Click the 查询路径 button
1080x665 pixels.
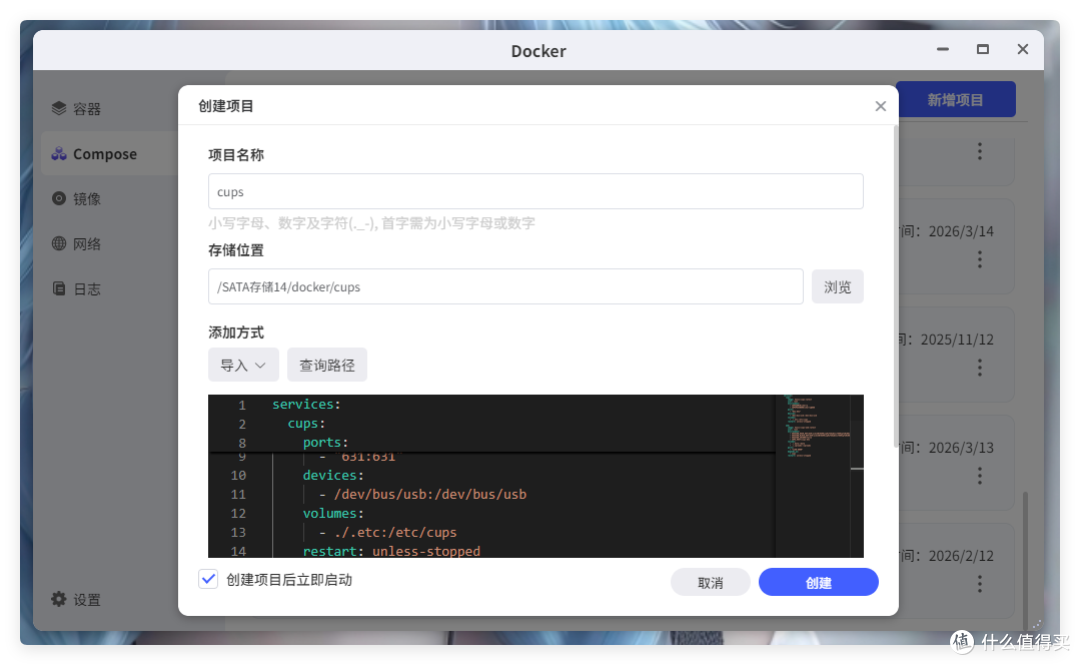(326, 364)
